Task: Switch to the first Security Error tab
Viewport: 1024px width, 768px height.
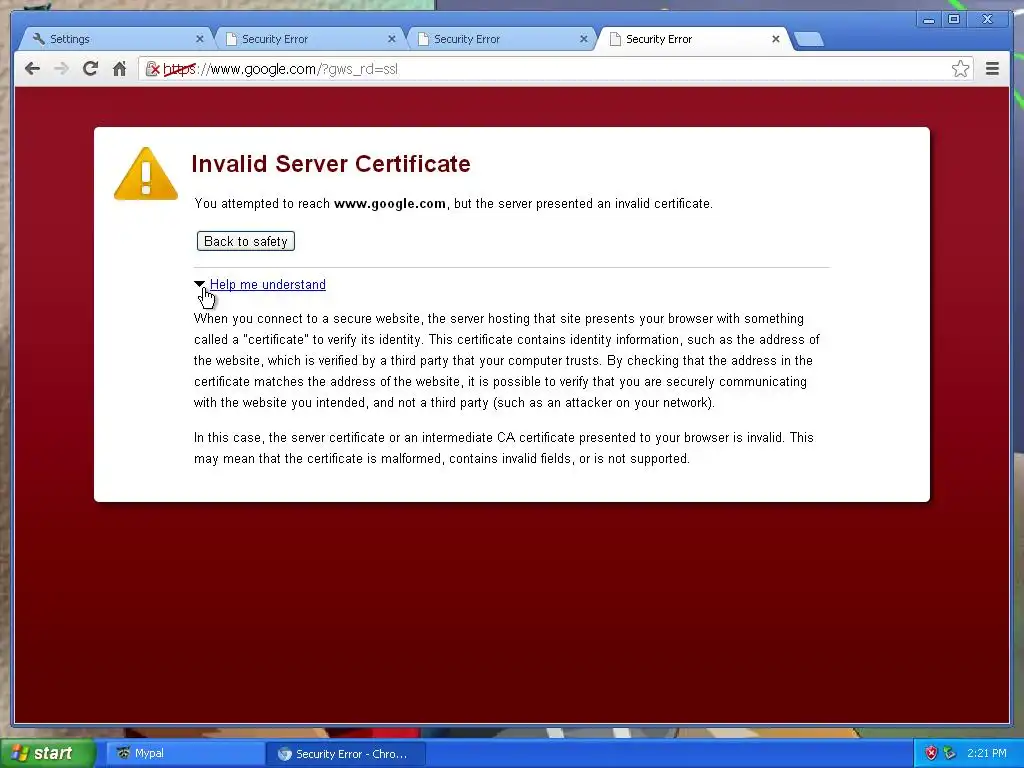Action: [x=307, y=39]
